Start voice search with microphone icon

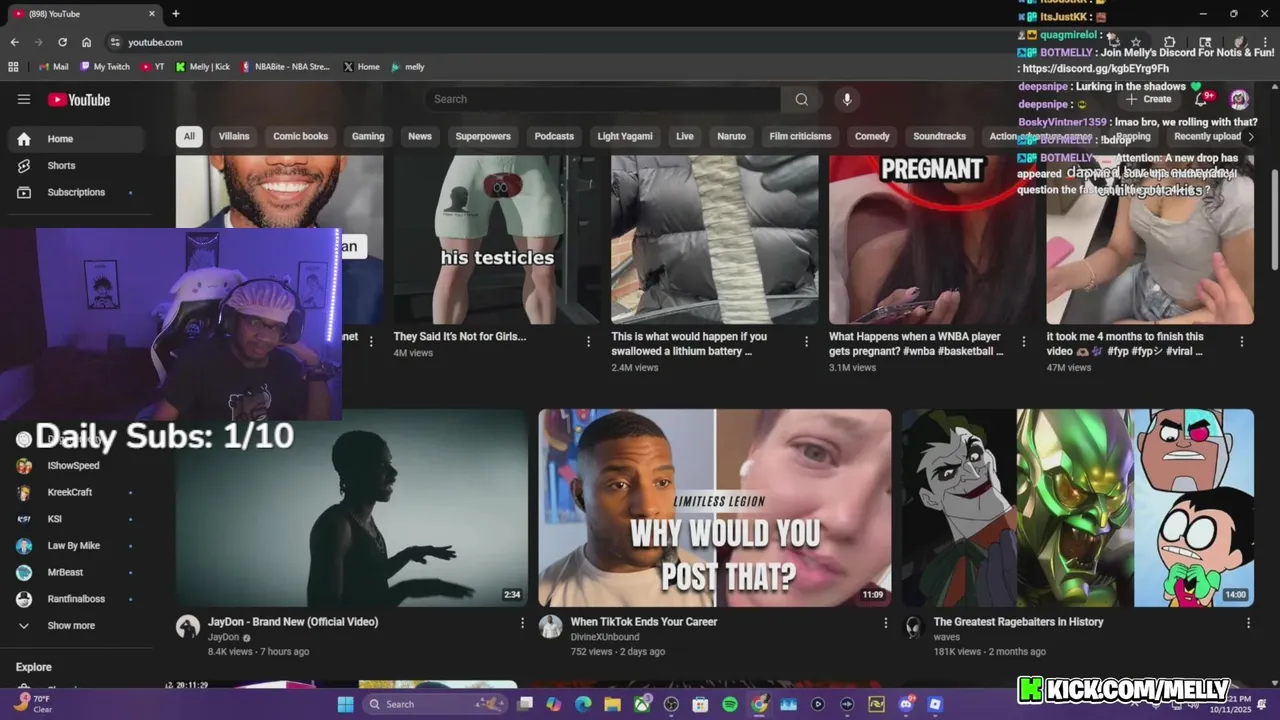(x=847, y=99)
